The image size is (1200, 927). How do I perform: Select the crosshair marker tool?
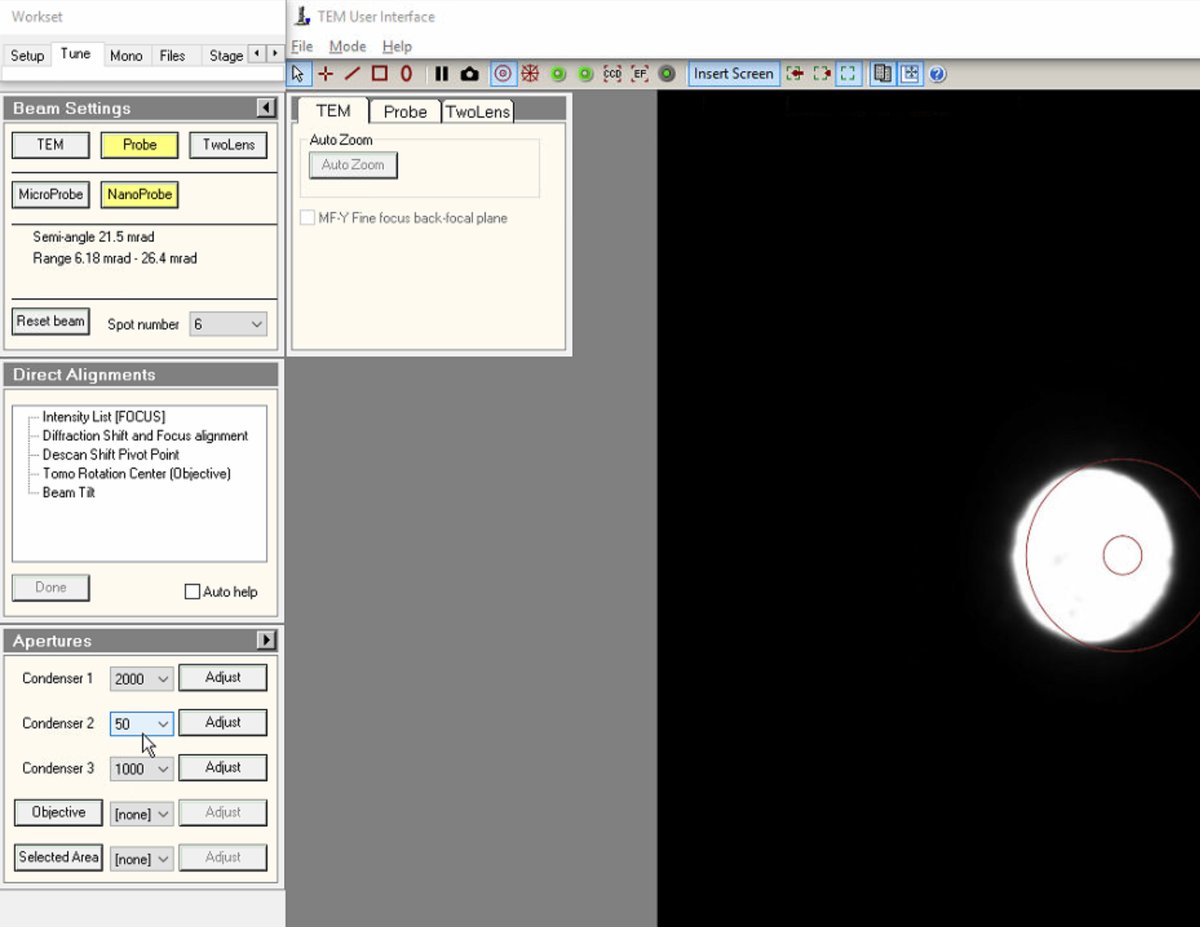(x=324, y=73)
